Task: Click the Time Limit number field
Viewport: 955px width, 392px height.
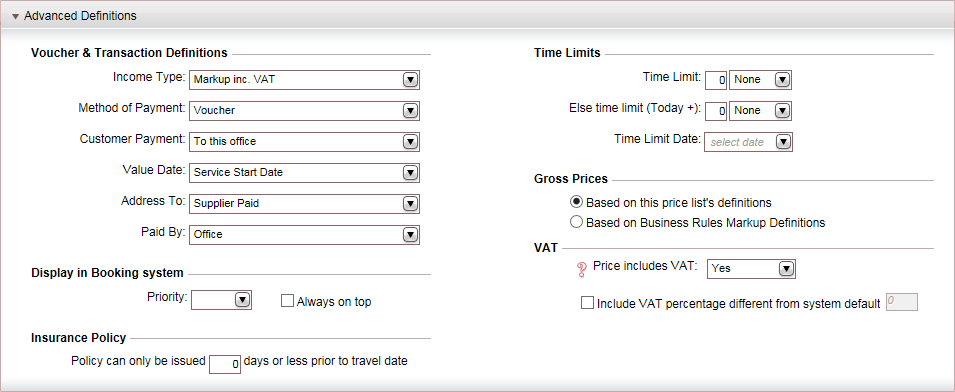Action: tap(716, 80)
